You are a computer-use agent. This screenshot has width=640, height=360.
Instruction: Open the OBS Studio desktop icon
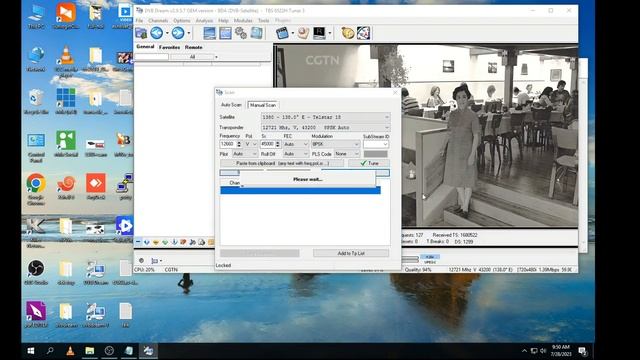point(36,272)
